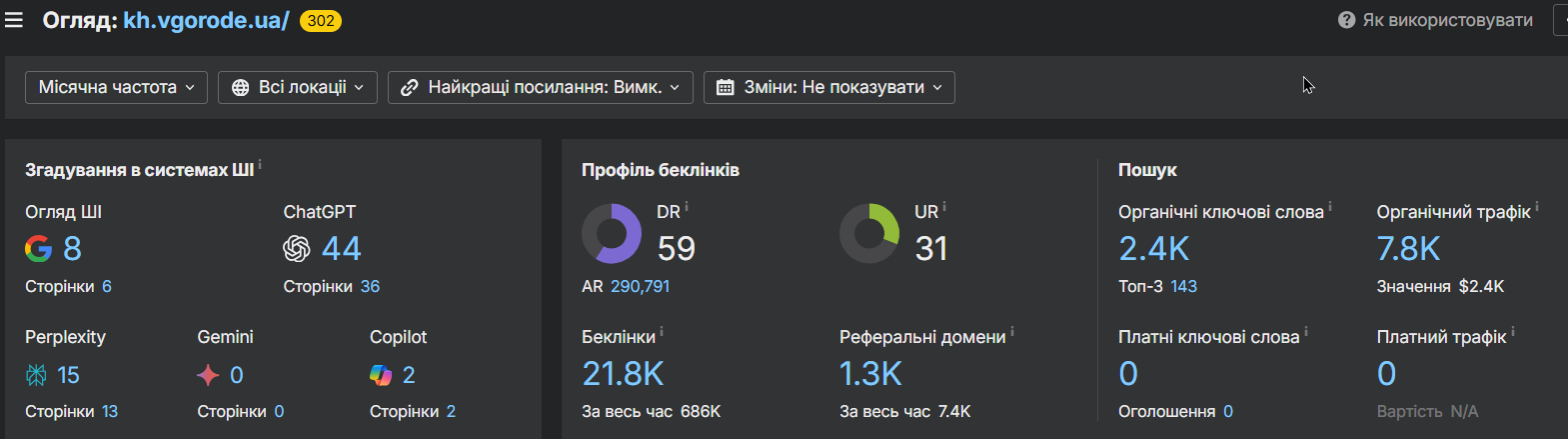The image size is (1568, 439).
Task: Click the Copilot logo icon
Action: [x=381, y=375]
